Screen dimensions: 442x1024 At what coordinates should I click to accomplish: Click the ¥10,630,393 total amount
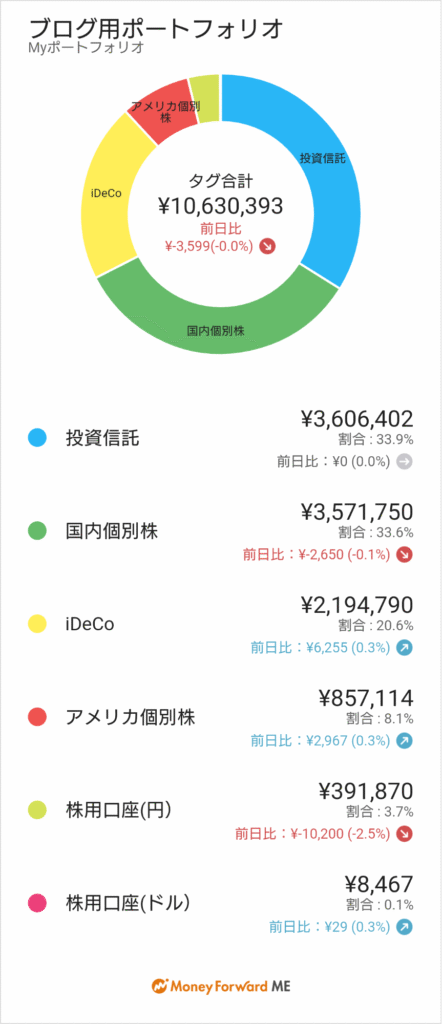coord(221,206)
